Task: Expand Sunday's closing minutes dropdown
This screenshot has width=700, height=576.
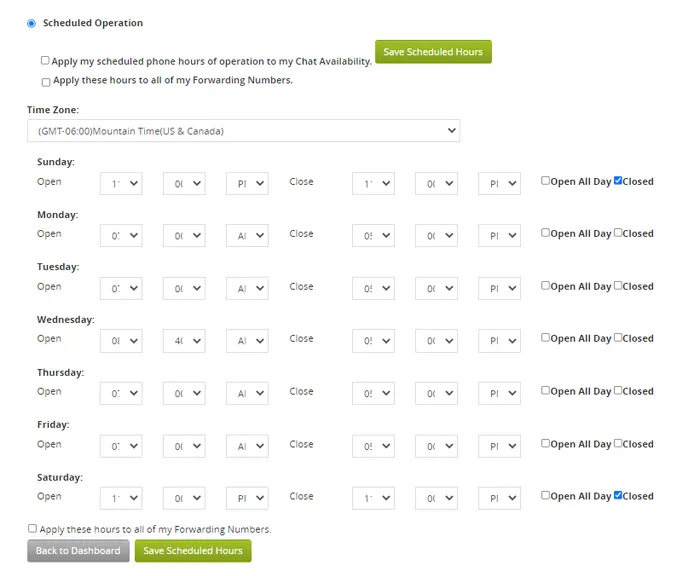Action: point(436,184)
